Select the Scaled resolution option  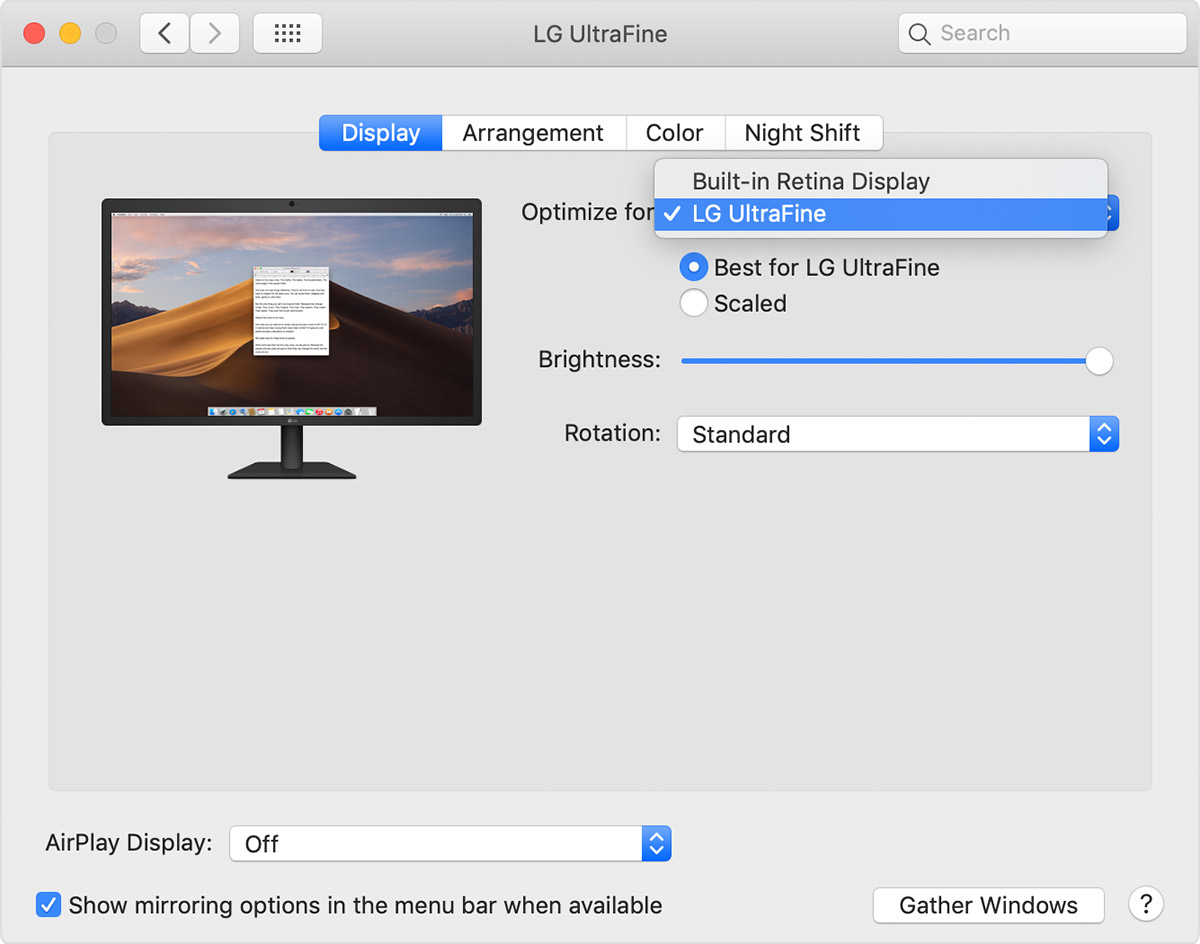tap(694, 303)
